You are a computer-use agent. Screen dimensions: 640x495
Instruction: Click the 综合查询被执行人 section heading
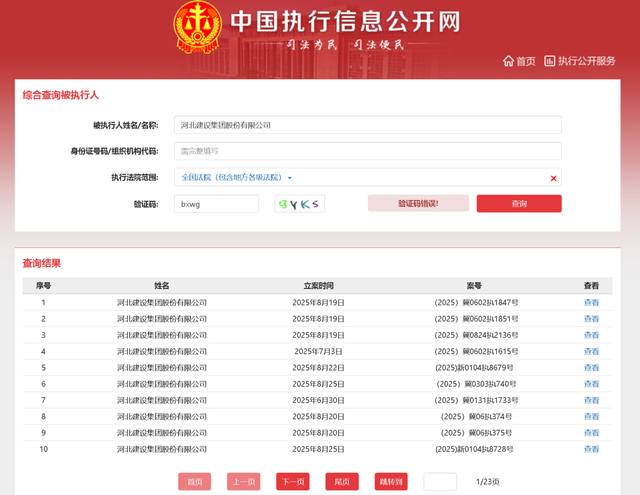(60, 95)
